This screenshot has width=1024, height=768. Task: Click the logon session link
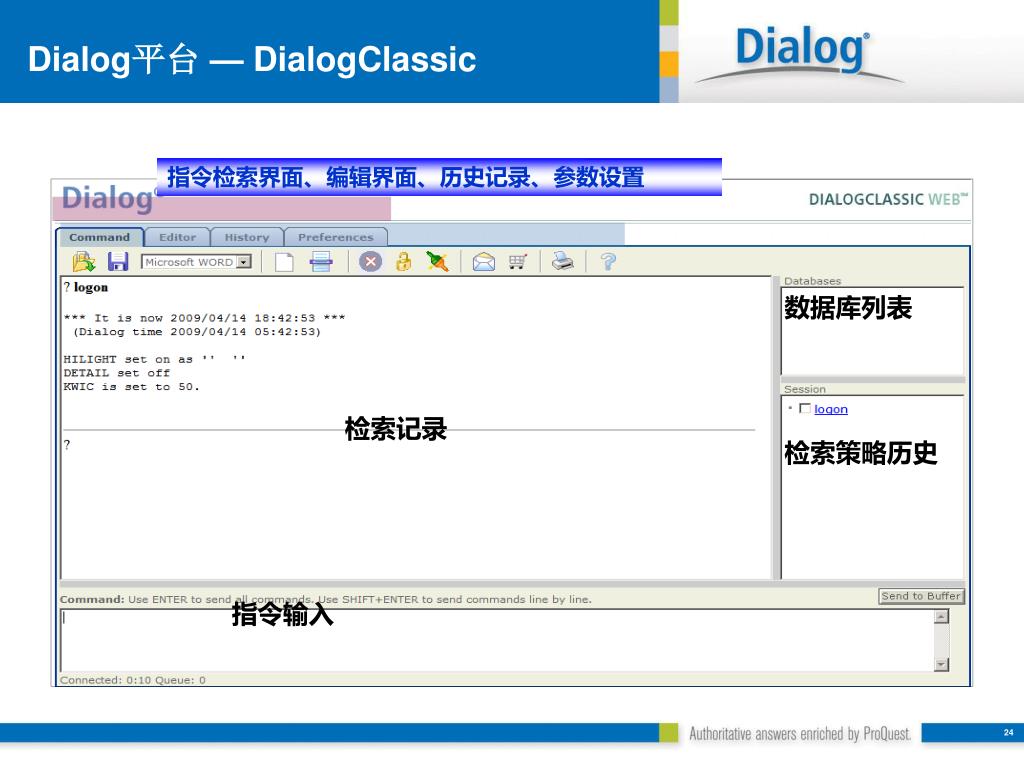pyautogui.click(x=831, y=409)
